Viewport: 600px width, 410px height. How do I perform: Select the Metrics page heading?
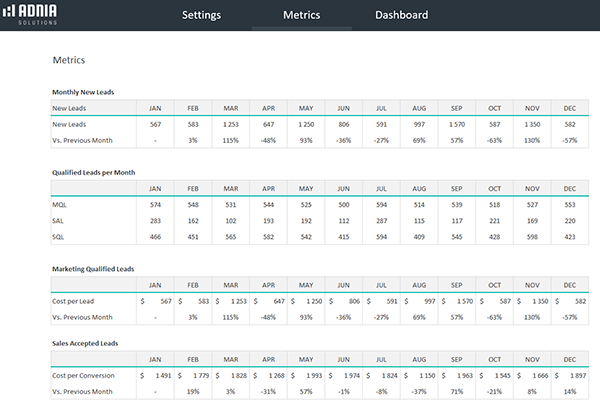coord(68,60)
